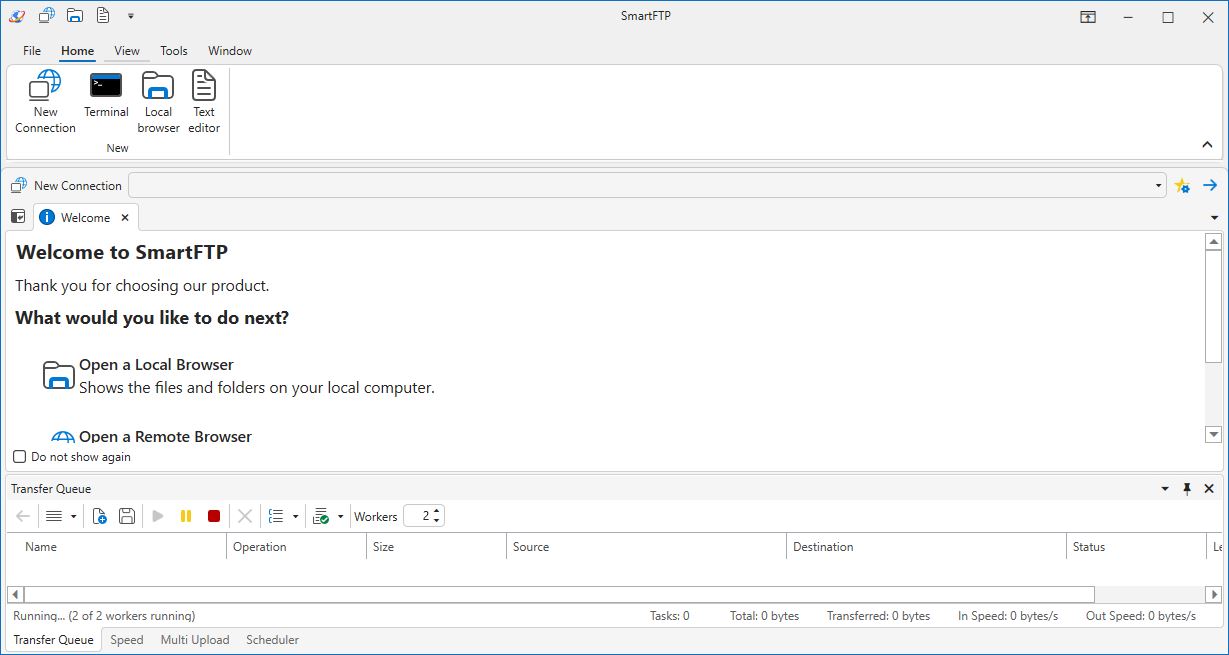
Task: Click the grey play icon to start queue
Action: (x=158, y=516)
